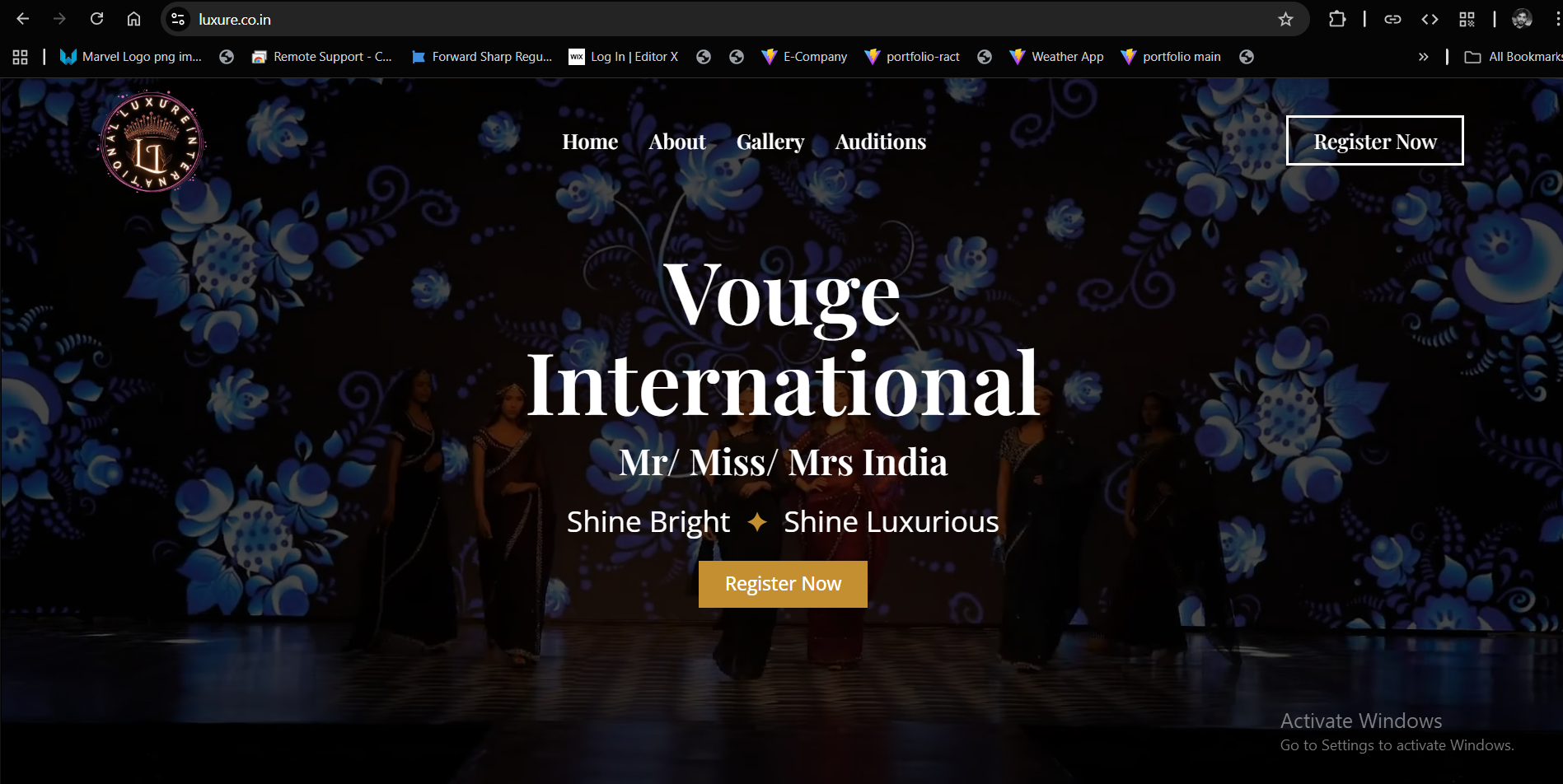Click the Luxure International logo

coord(152,142)
